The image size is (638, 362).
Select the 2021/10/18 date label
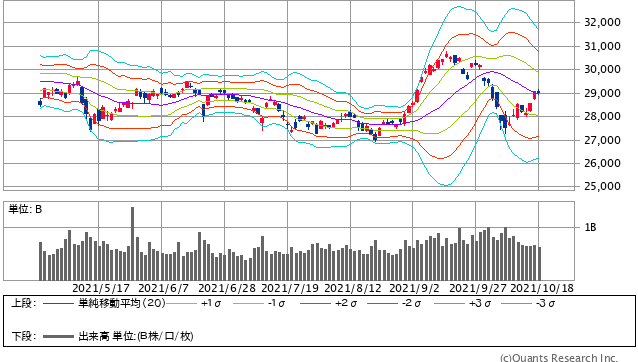(x=542, y=288)
